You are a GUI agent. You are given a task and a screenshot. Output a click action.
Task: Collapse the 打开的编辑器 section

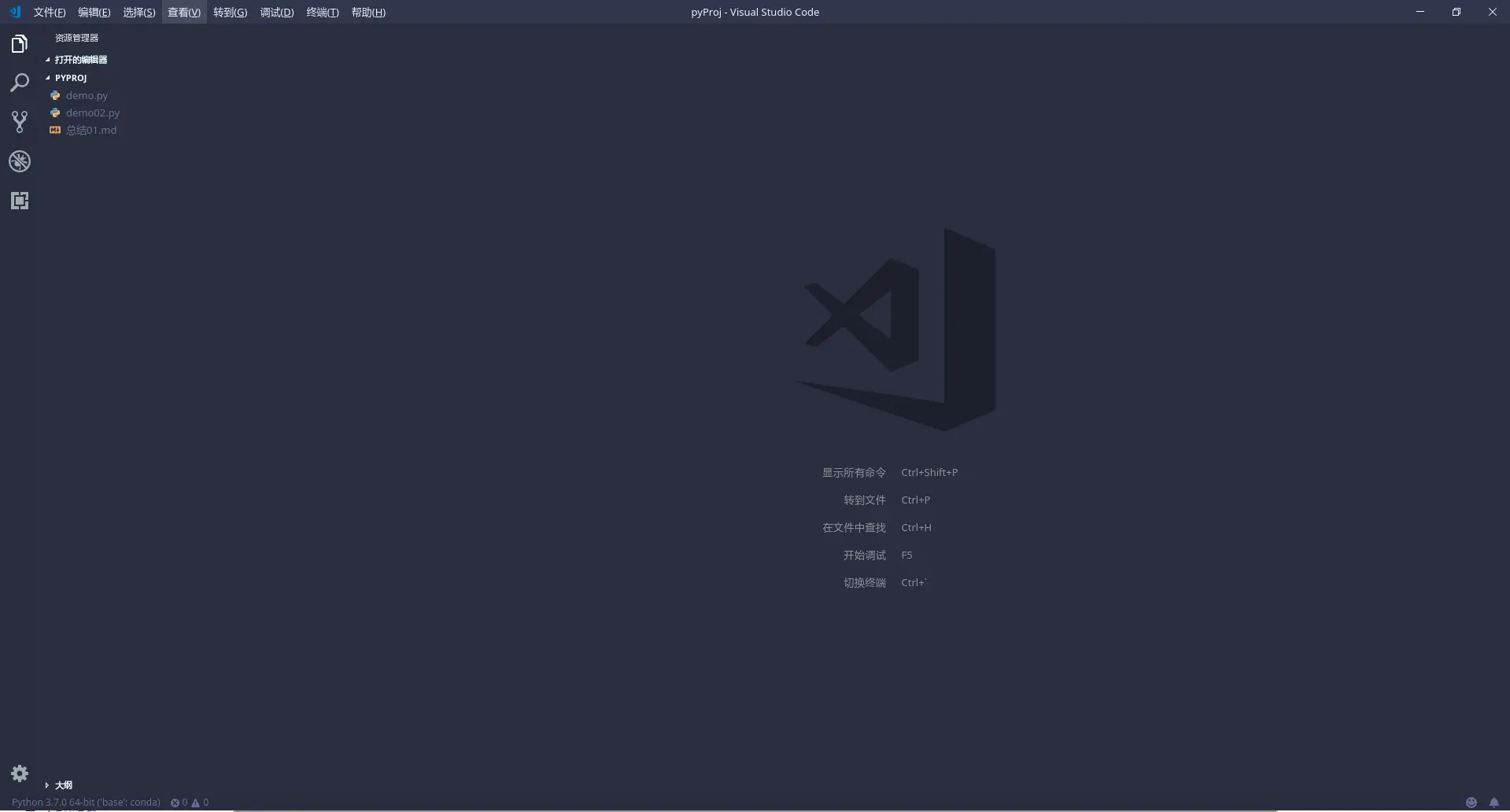coord(81,60)
